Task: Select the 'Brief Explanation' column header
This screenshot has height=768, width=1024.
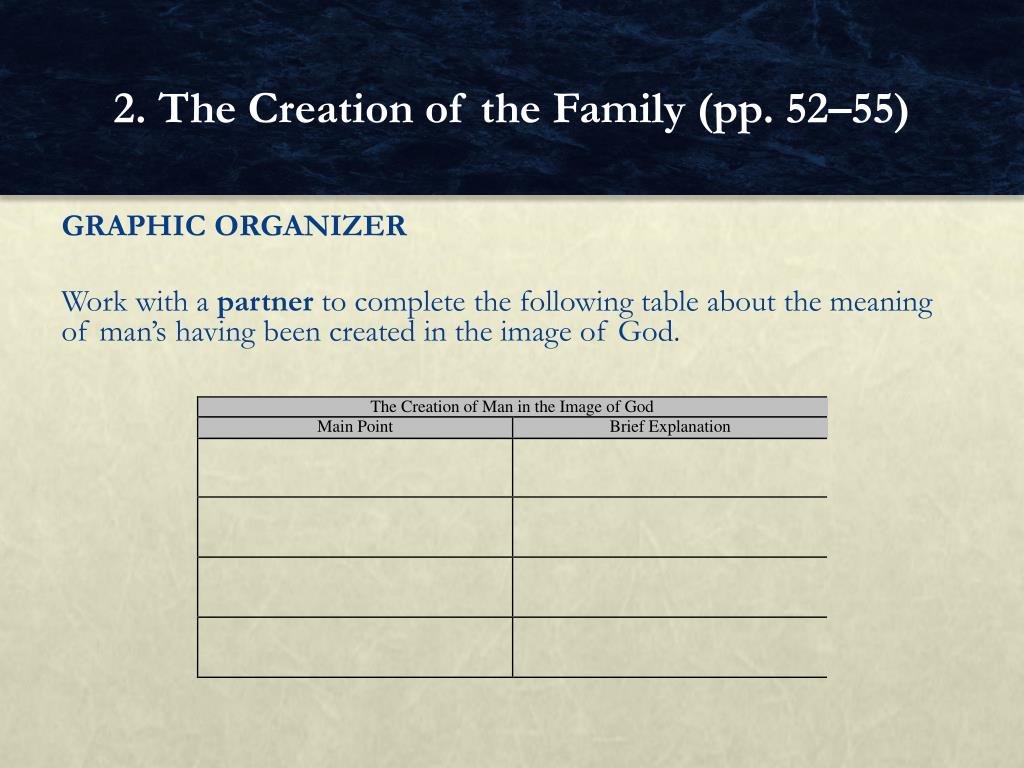Action: click(x=670, y=427)
